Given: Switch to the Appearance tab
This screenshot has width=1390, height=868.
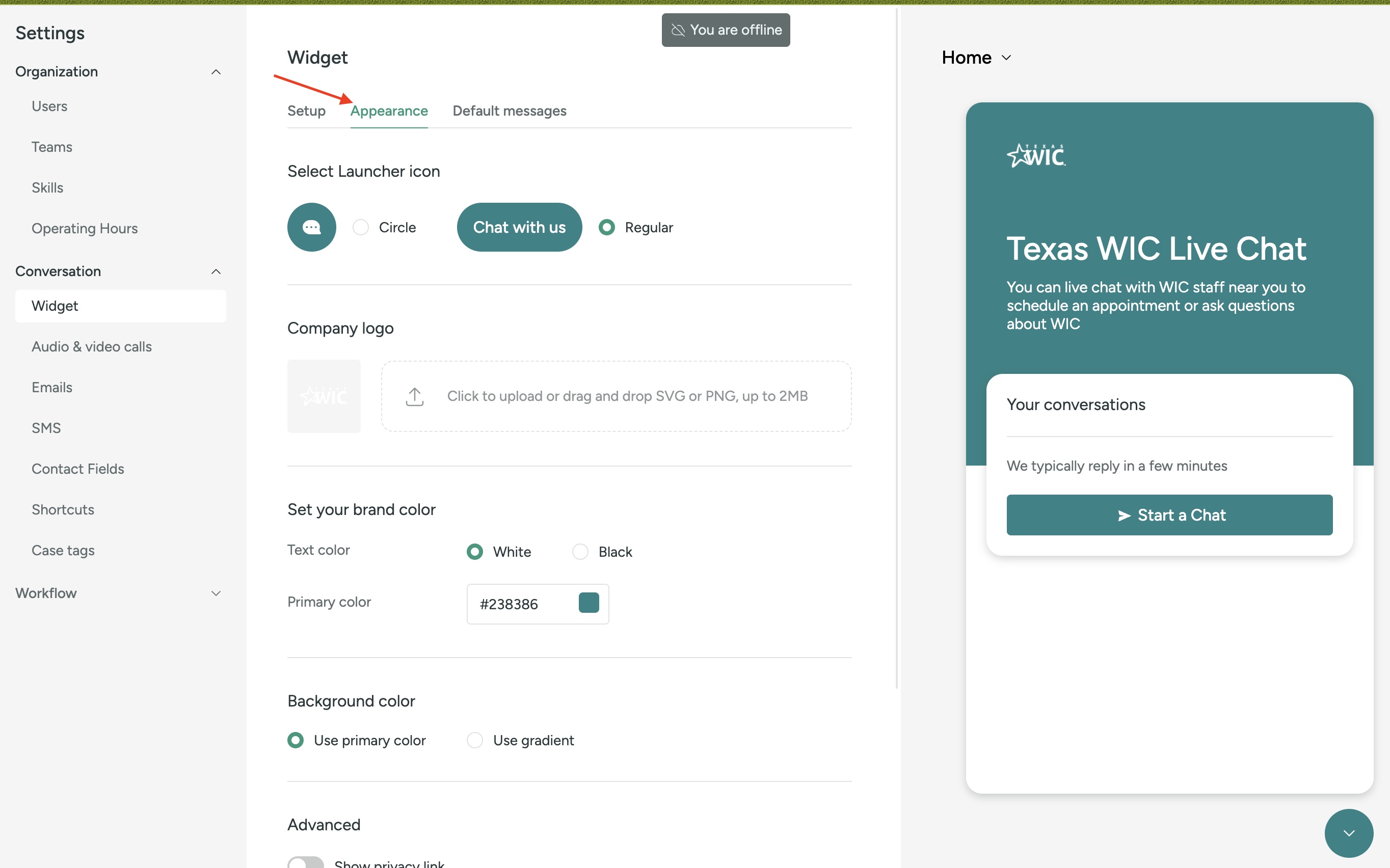Looking at the screenshot, I should point(389,111).
